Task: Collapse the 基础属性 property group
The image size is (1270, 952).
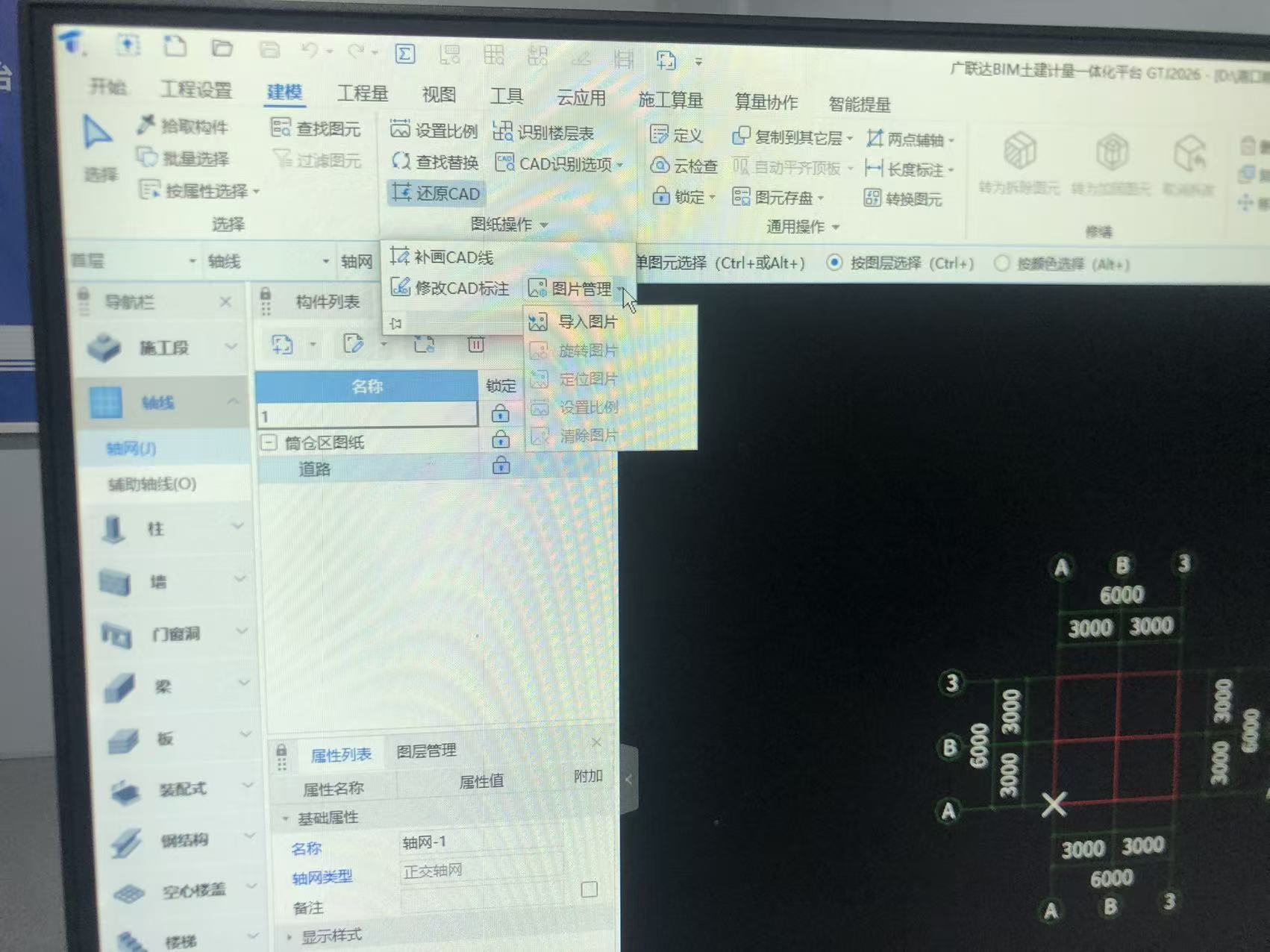Action: pyautogui.click(x=285, y=818)
